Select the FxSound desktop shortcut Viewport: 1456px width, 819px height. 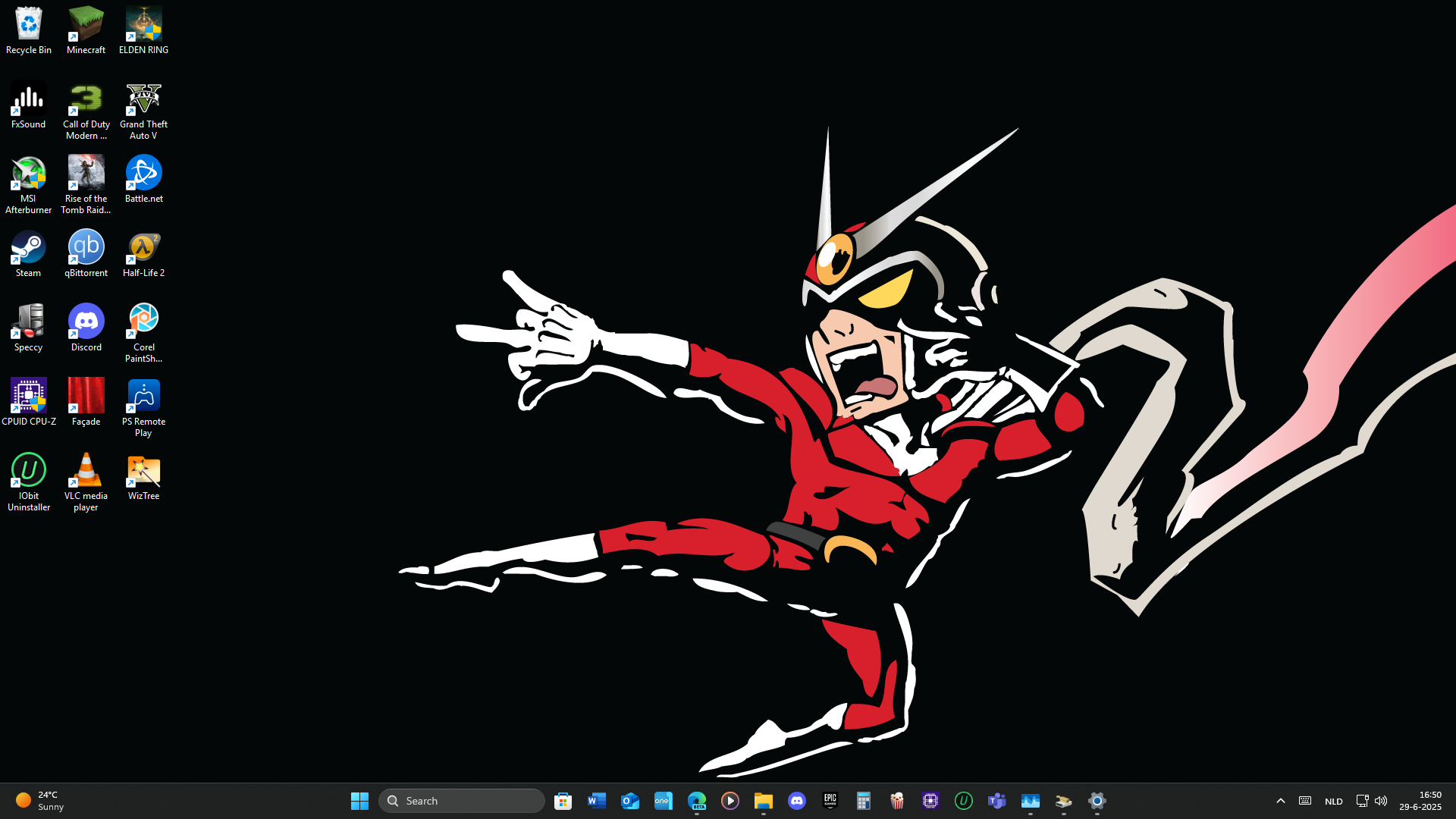[29, 105]
